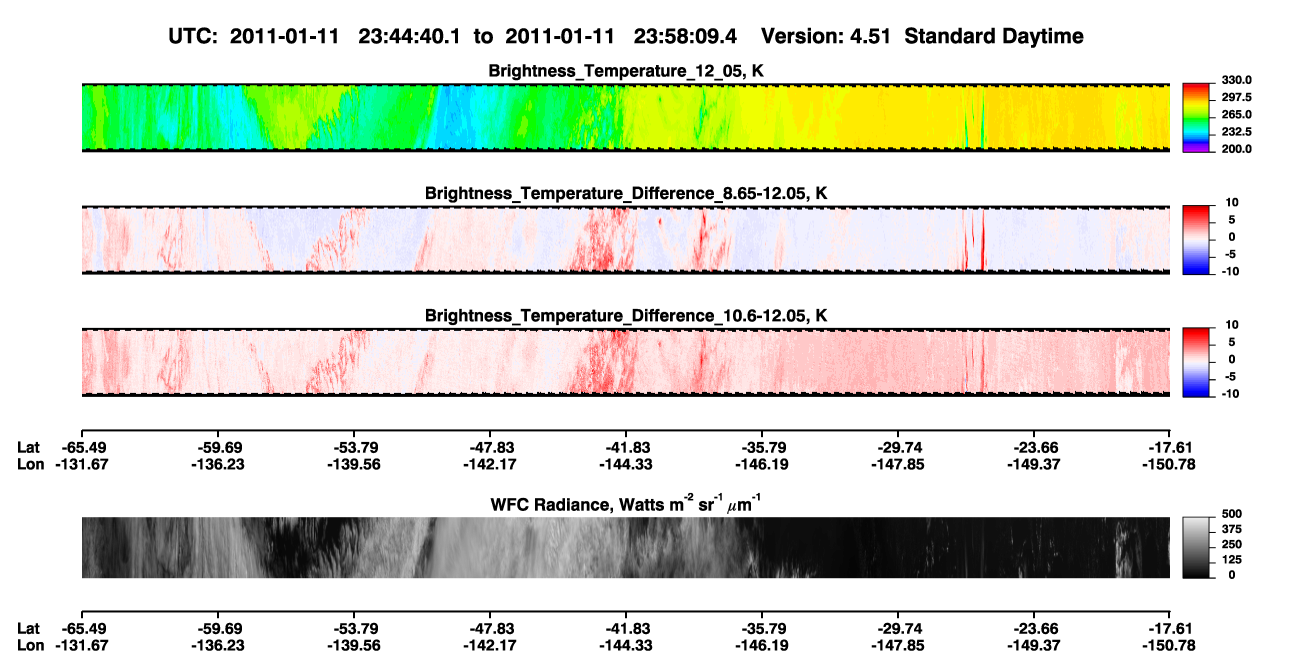Select the Brightness_Temperature_Difference_10.6-12.05, K title

[626, 316]
